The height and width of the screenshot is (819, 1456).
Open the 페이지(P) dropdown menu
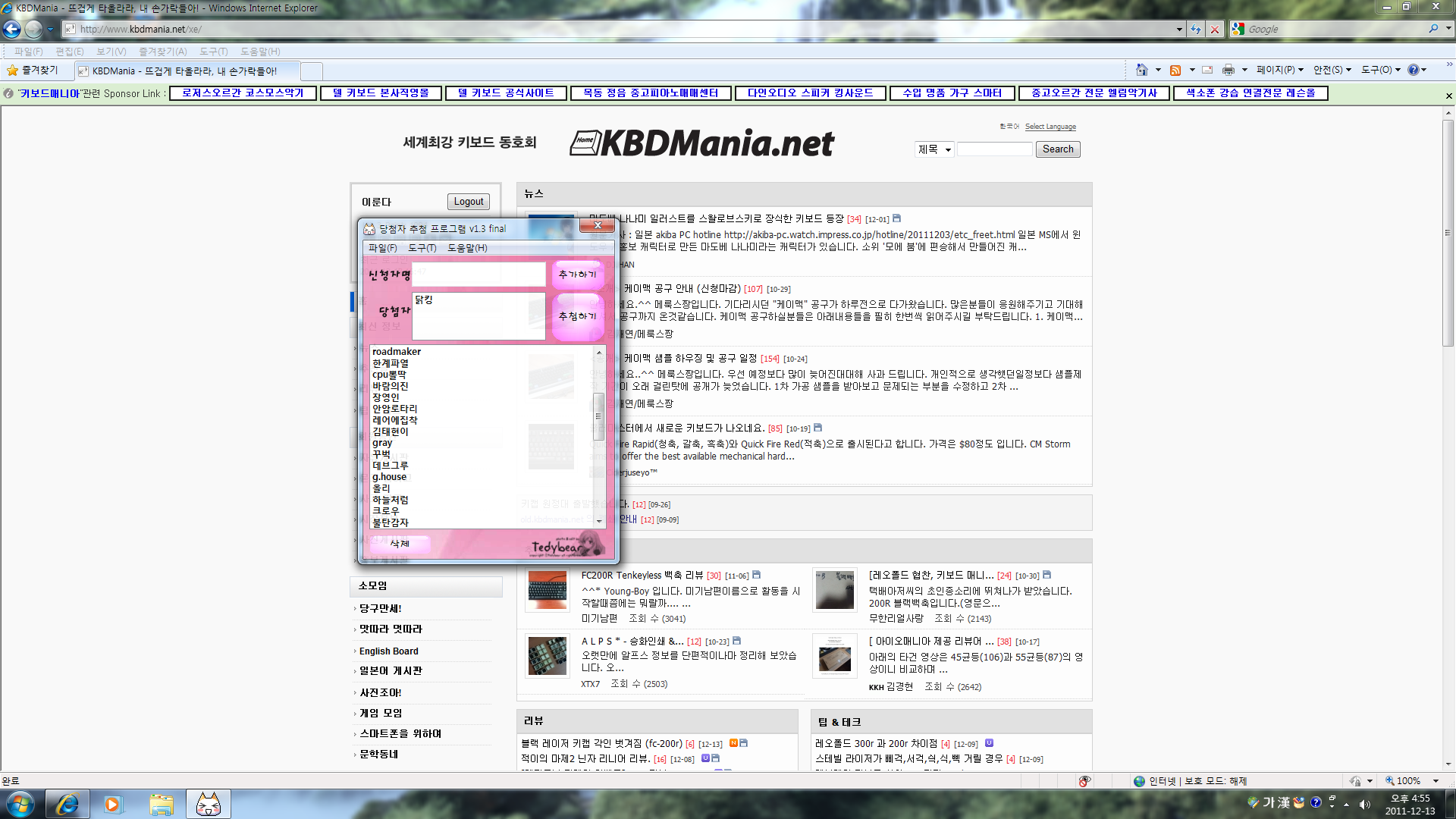coord(1280,70)
